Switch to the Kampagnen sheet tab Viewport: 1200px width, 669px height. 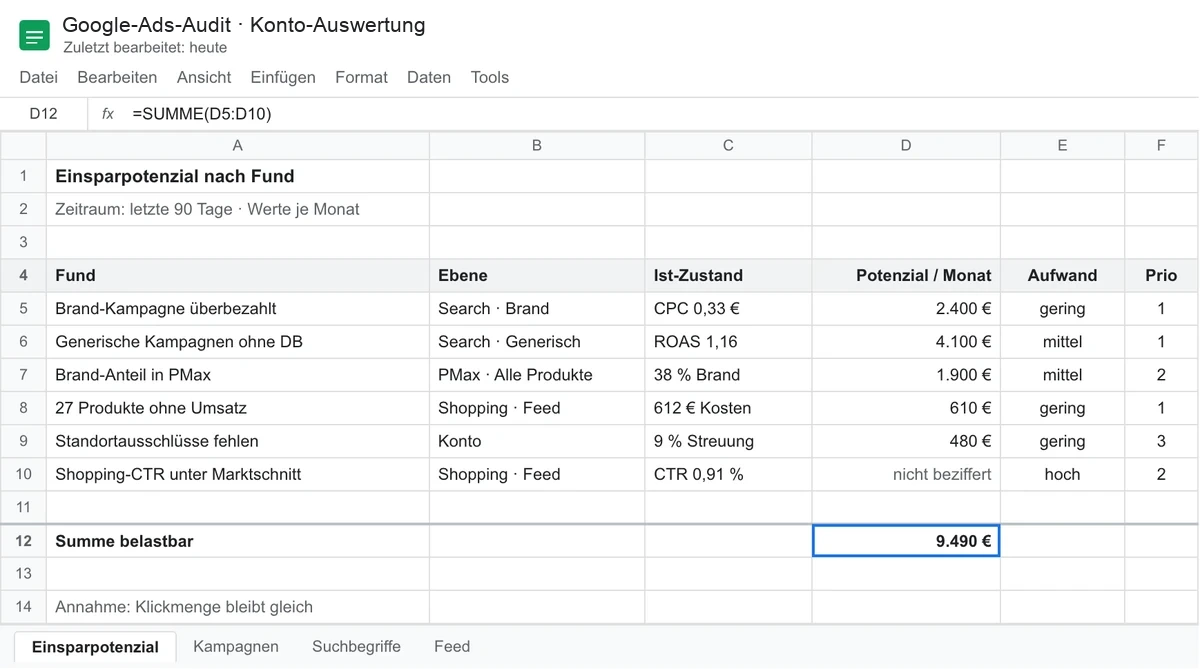coord(236,646)
